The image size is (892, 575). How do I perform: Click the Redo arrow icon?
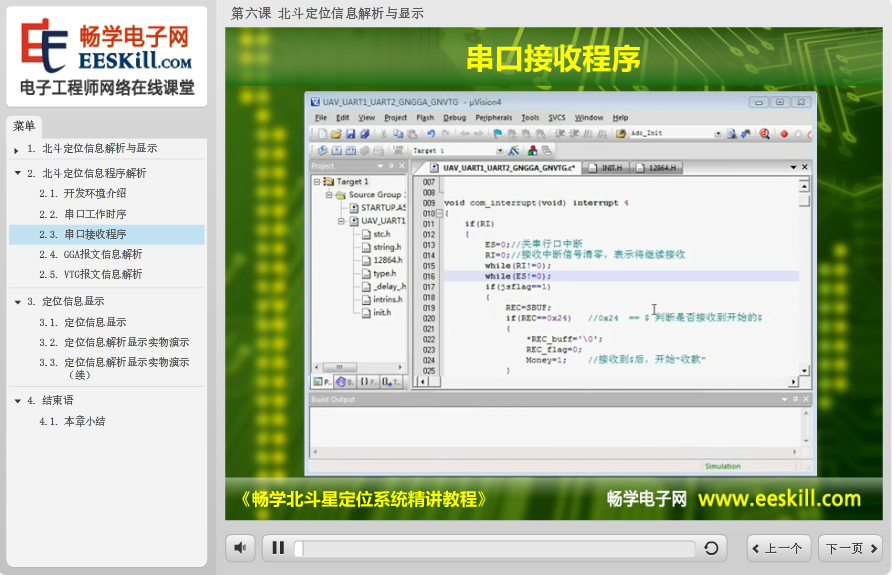tap(446, 134)
